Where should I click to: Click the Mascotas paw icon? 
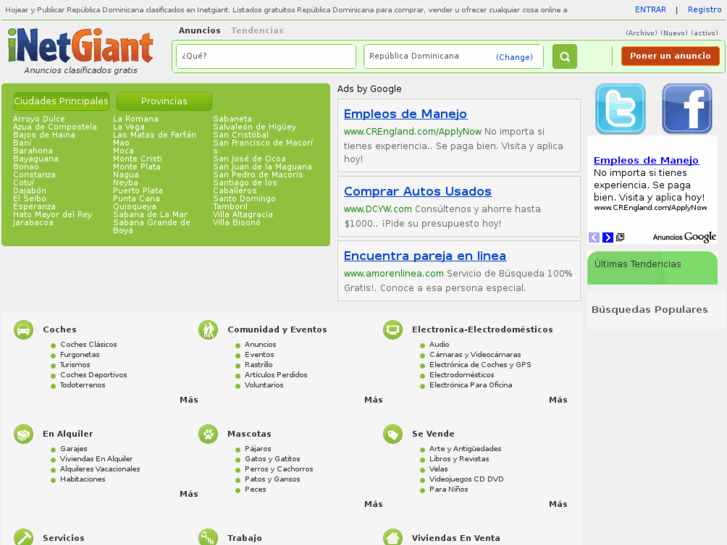coord(208,435)
